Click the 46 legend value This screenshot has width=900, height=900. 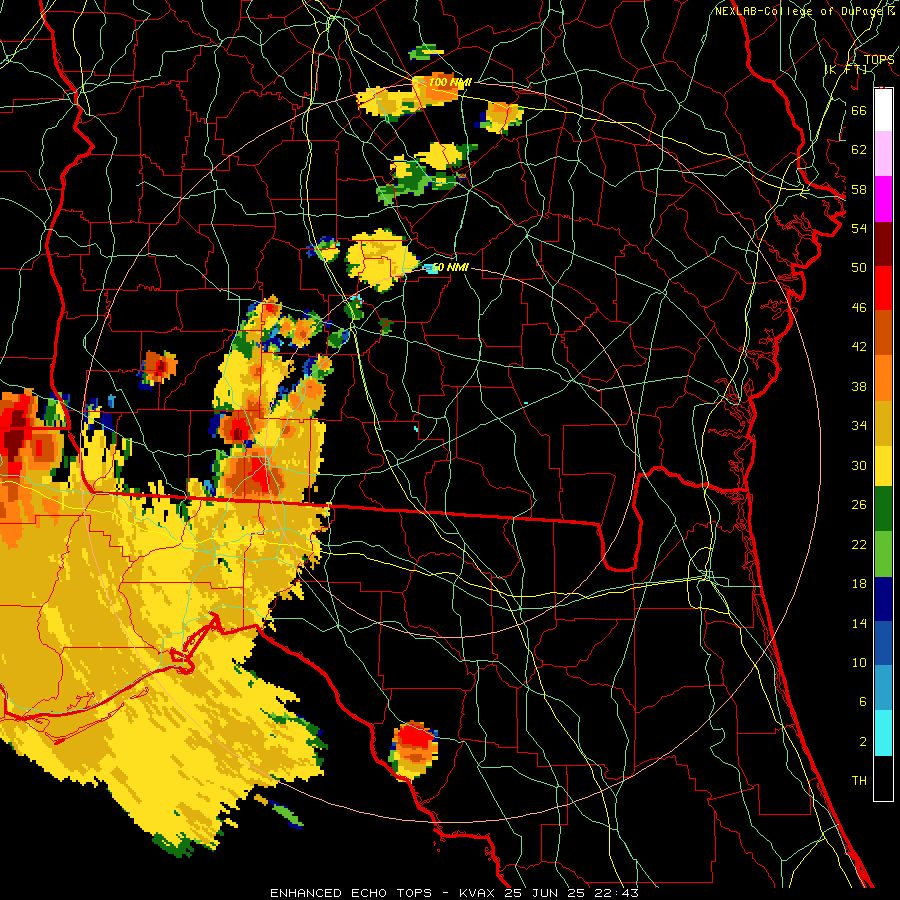(x=859, y=308)
